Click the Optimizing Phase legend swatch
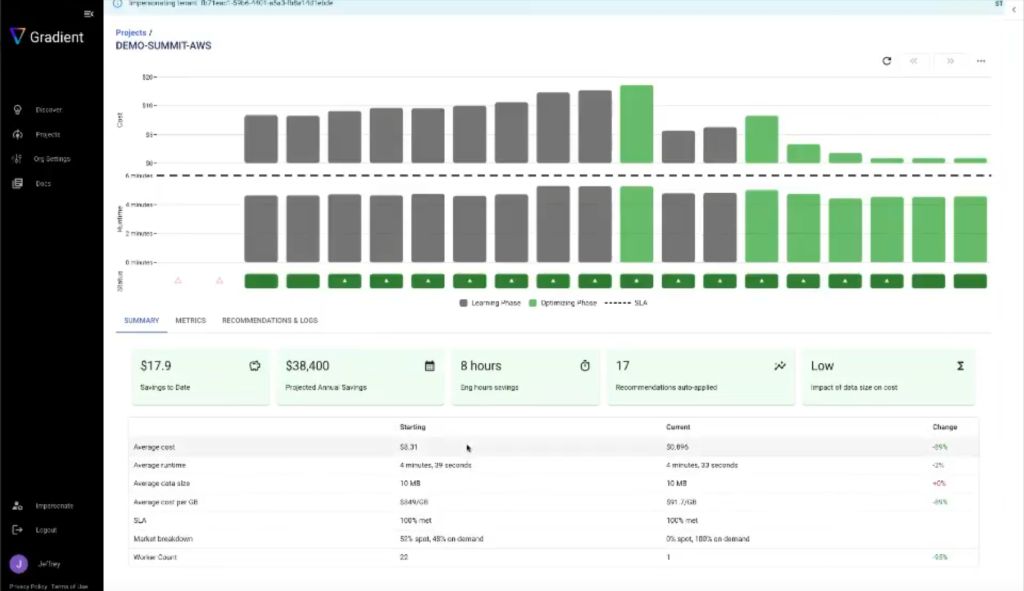 tap(532, 303)
